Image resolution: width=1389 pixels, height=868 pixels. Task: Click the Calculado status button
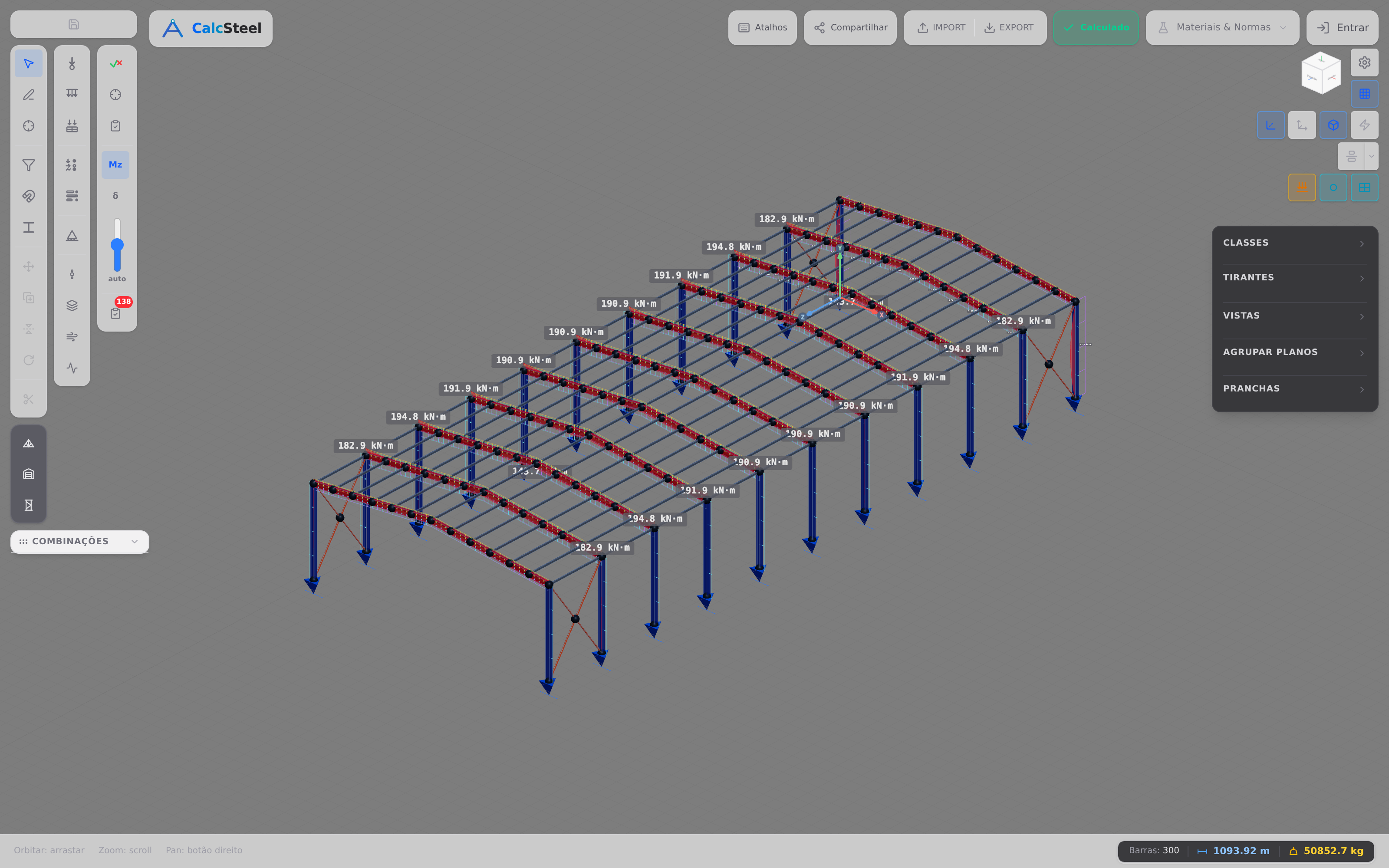[1096, 27]
